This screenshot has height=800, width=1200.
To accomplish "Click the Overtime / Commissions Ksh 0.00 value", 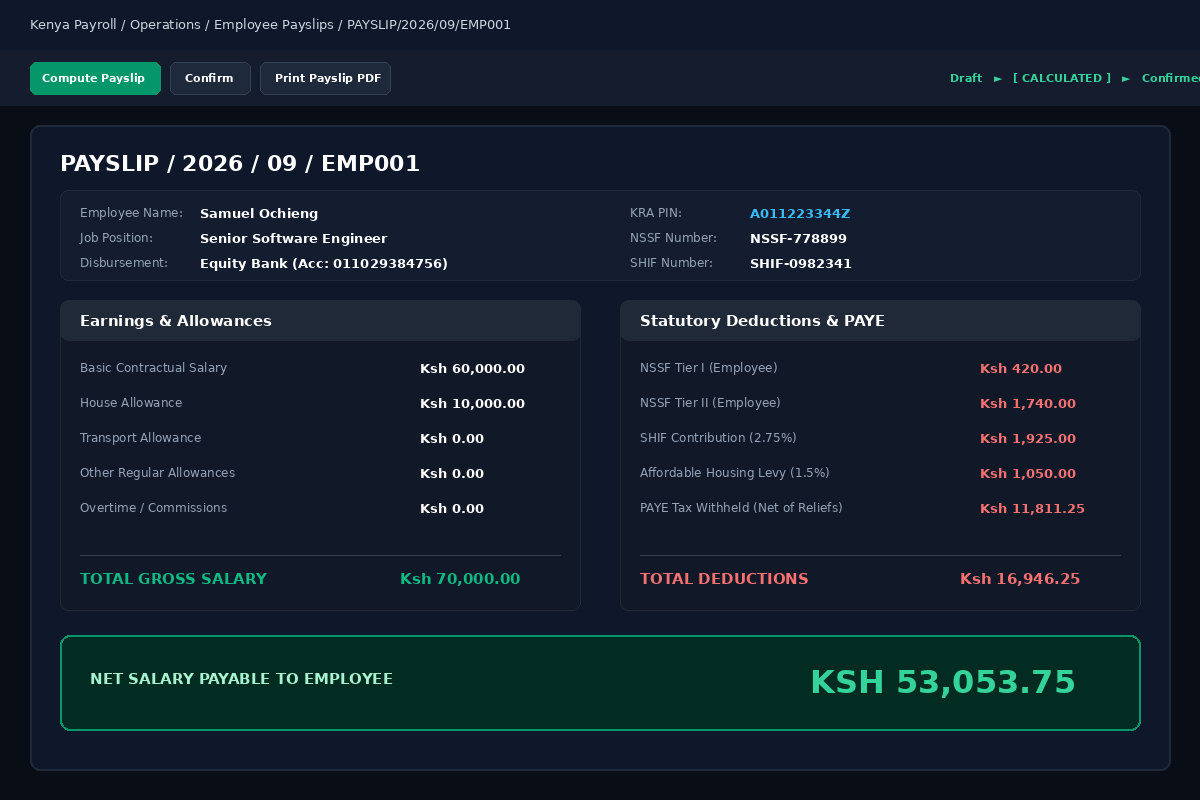I will tap(452, 509).
